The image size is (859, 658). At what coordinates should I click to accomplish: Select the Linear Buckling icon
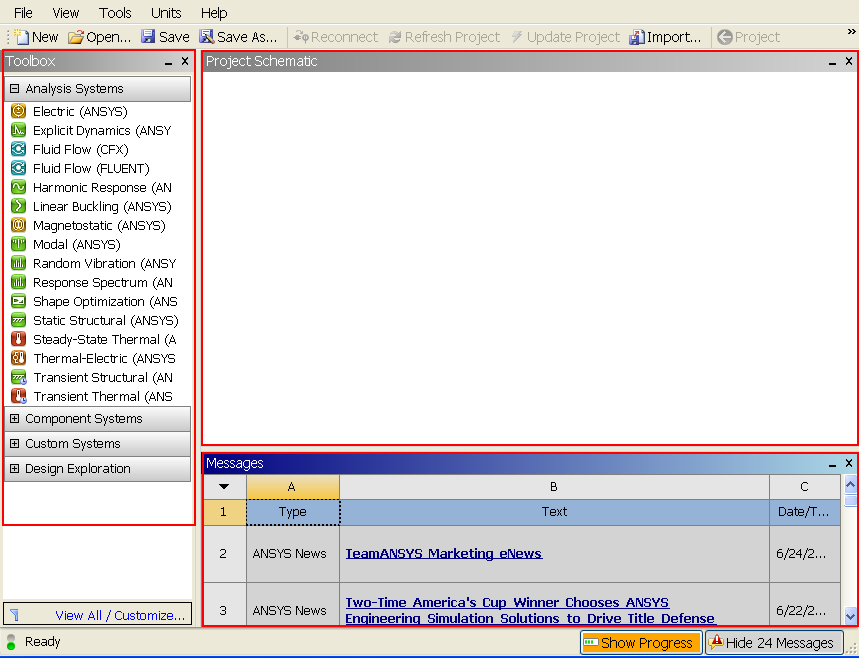pyautogui.click(x=18, y=207)
